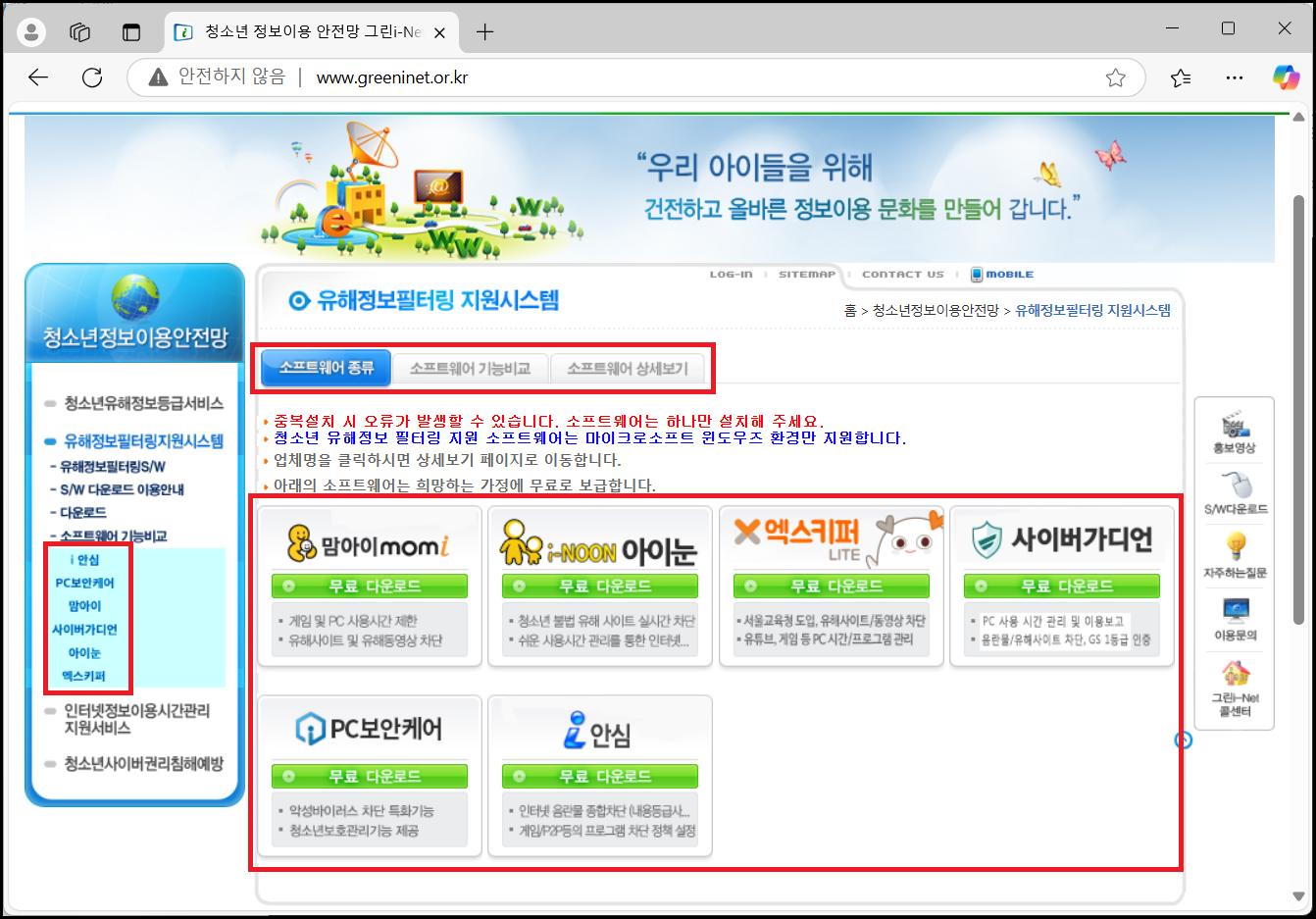1316x919 pixels.
Task: Open 유해정보필터링지원시스템 menu item
Action: tap(143, 441)
